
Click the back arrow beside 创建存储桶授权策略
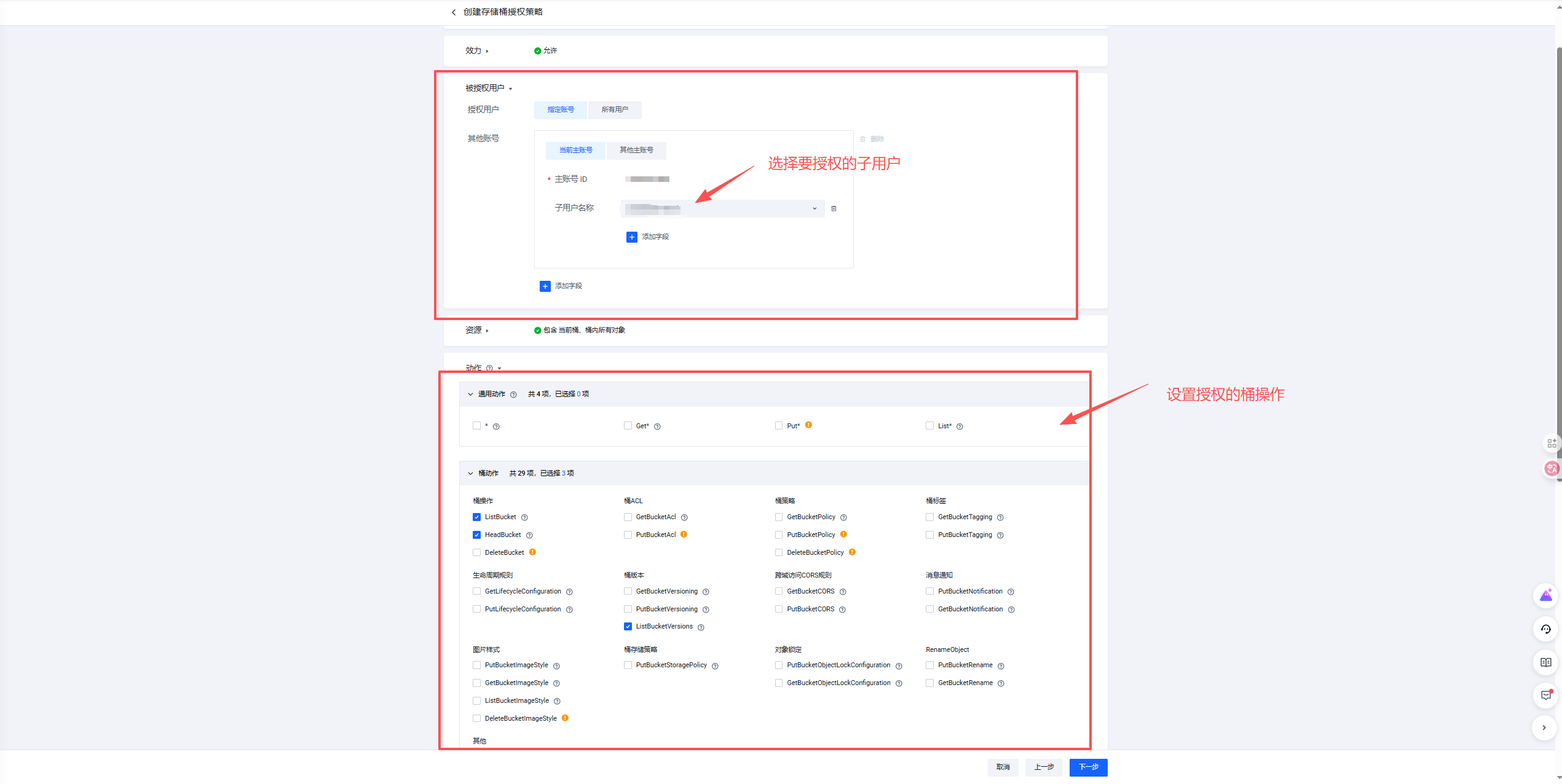[x=454, y=12]
